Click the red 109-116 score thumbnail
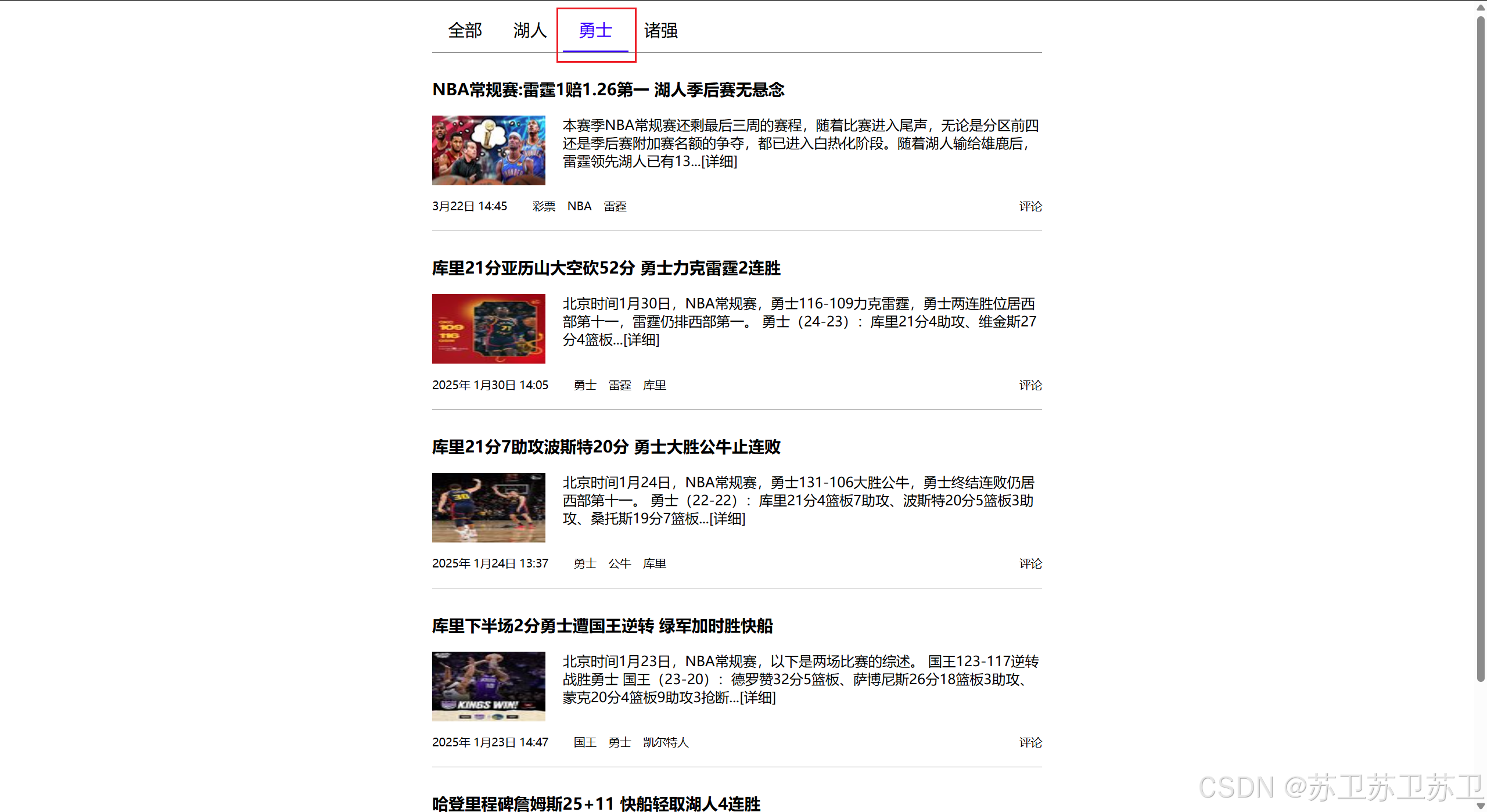The height and width of the screenshot is (812, 1487). click(489, 329)
